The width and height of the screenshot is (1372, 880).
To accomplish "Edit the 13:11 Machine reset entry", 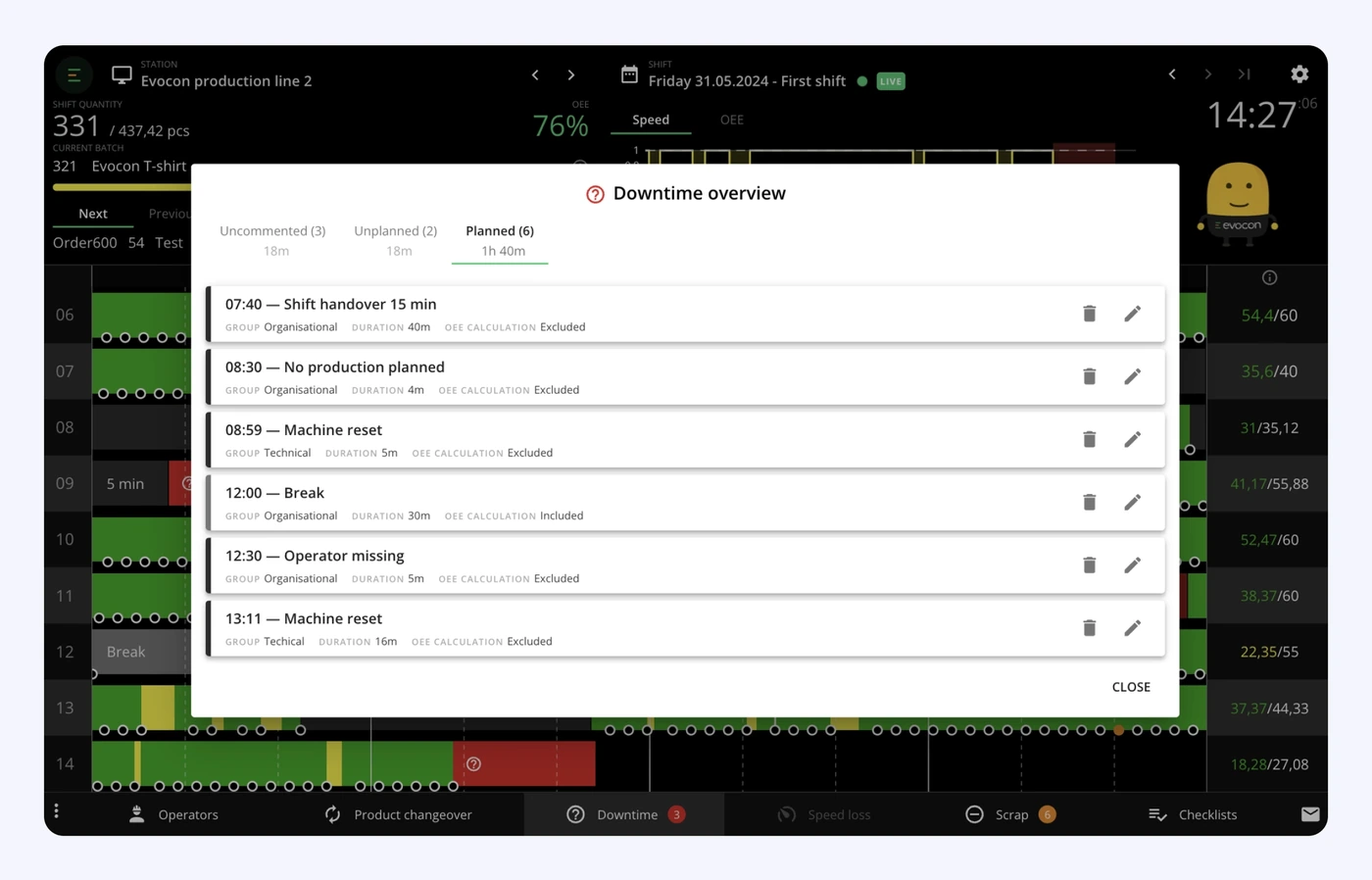I will click(x=1132, y=627).
